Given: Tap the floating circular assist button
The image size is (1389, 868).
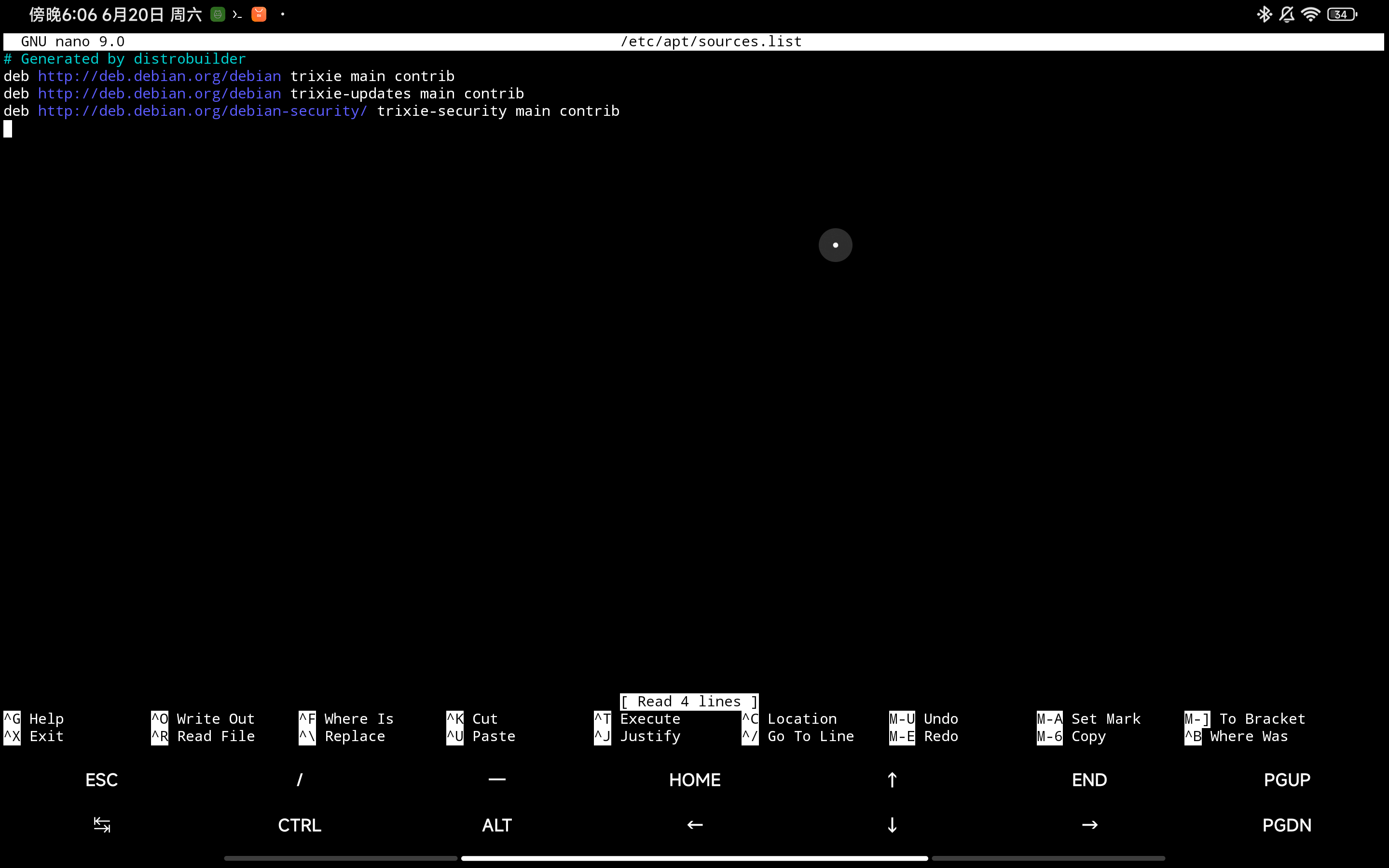Looking at the screenshot, I should [x=835, y=245].
